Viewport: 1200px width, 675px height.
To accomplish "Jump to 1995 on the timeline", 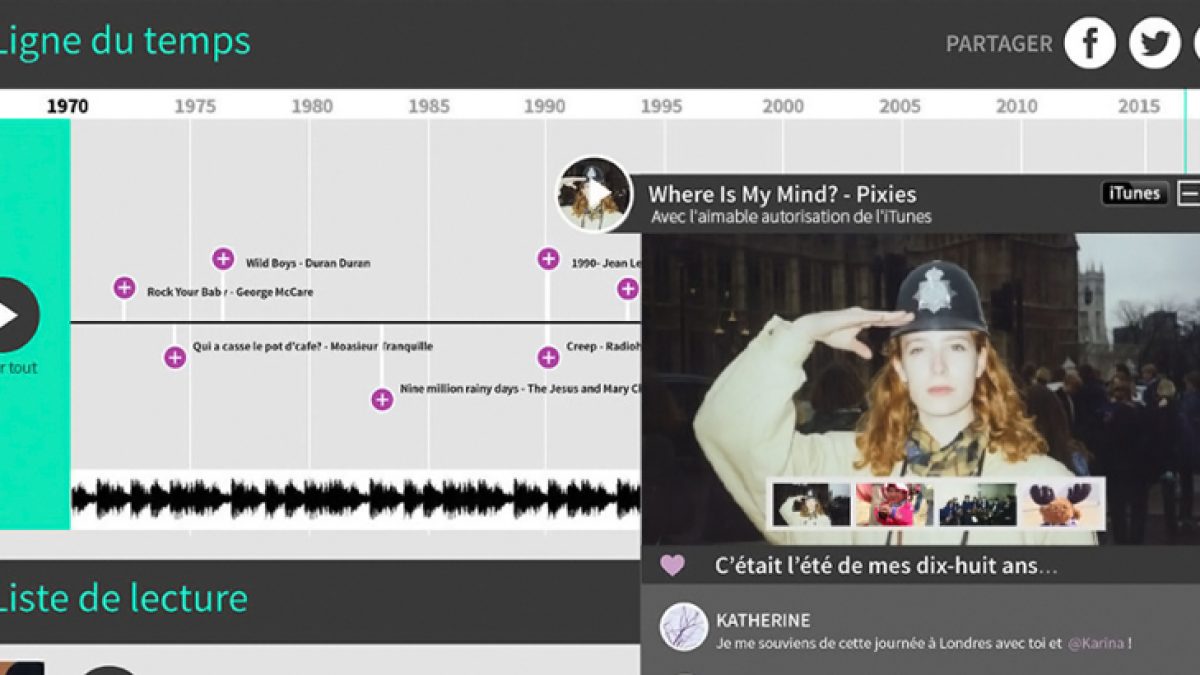I will click(661, 106).
